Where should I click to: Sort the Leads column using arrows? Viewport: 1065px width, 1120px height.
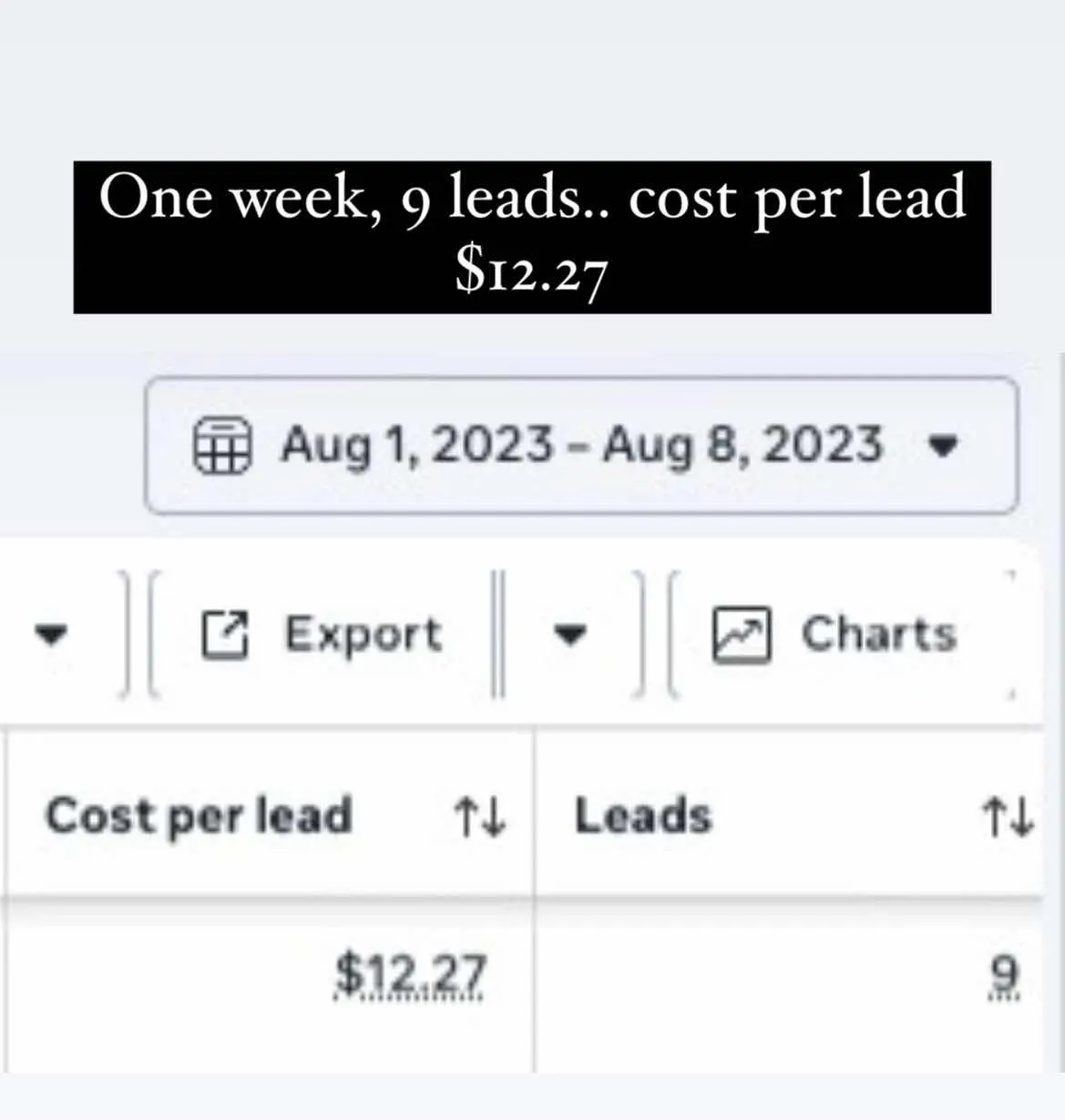click(x=1008, y=817)
